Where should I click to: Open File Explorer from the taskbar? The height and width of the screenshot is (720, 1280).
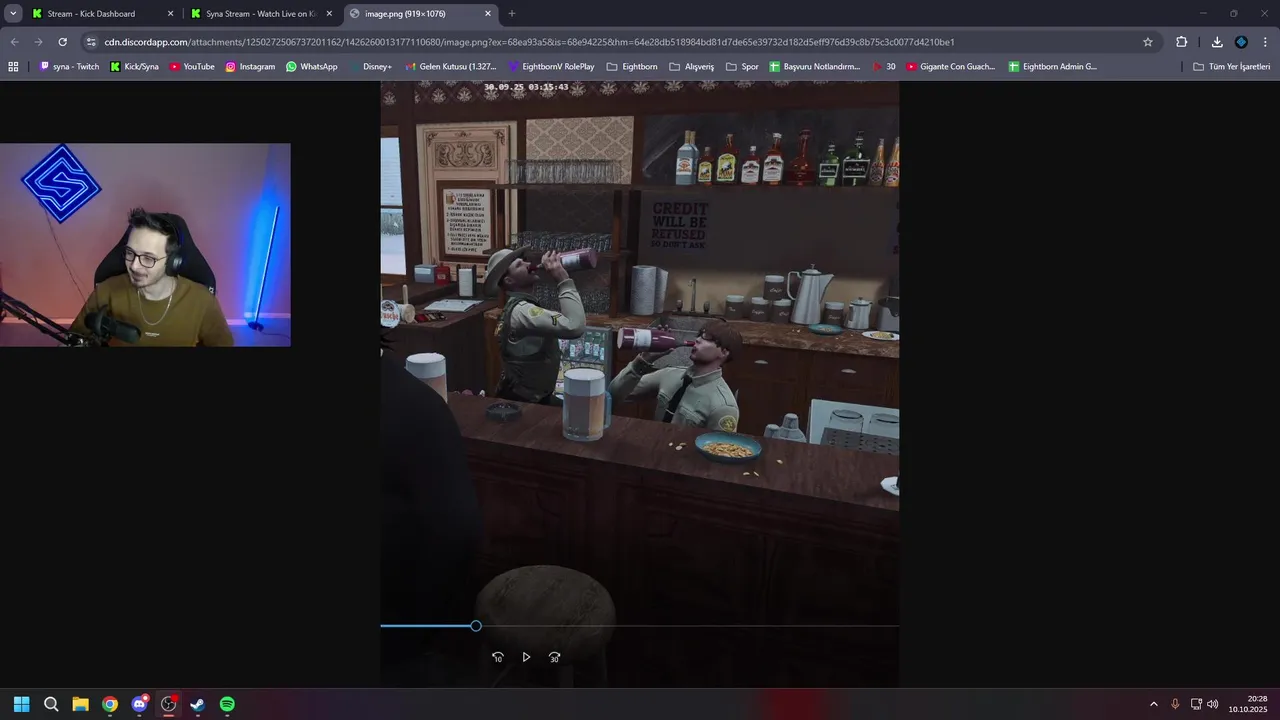[x=80, y=704]
